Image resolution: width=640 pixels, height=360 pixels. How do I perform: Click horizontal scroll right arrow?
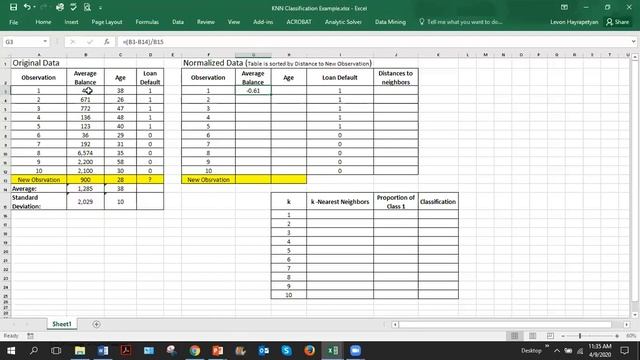click(627, 324)
